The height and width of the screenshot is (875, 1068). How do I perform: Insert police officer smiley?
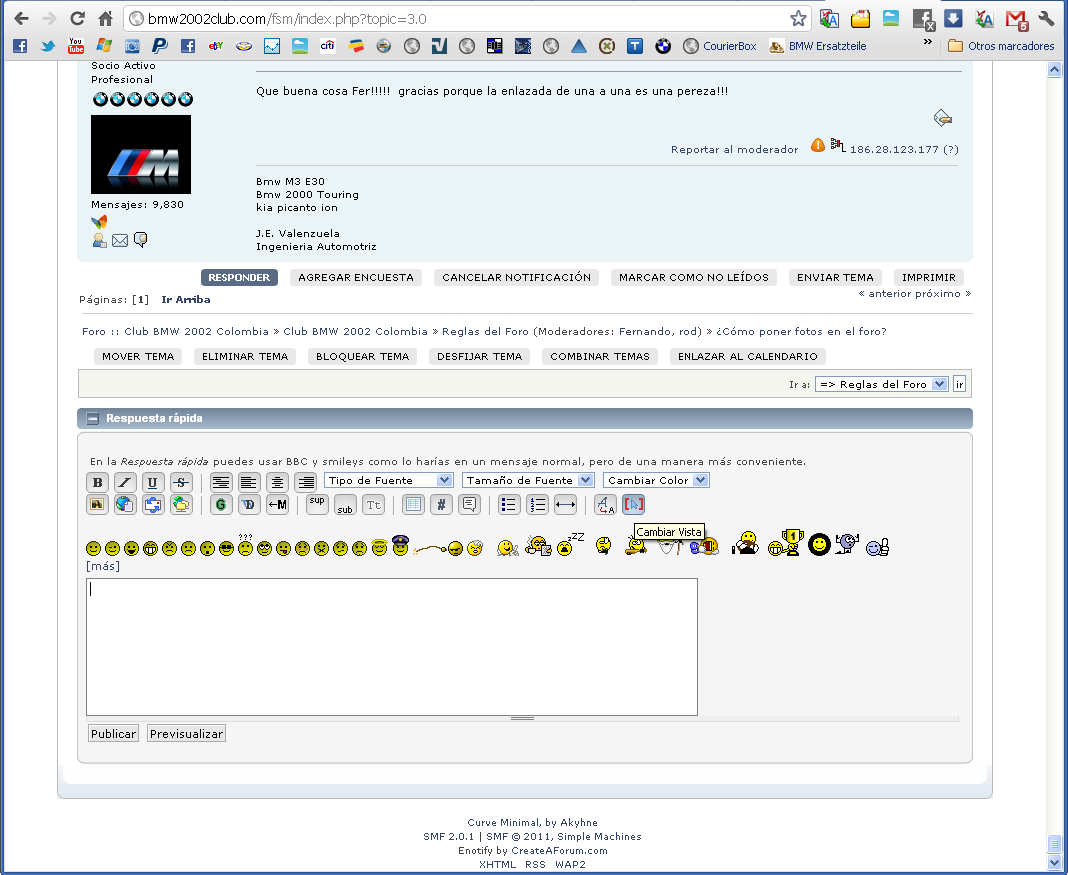pyautogui.click(x=400, y=545)
